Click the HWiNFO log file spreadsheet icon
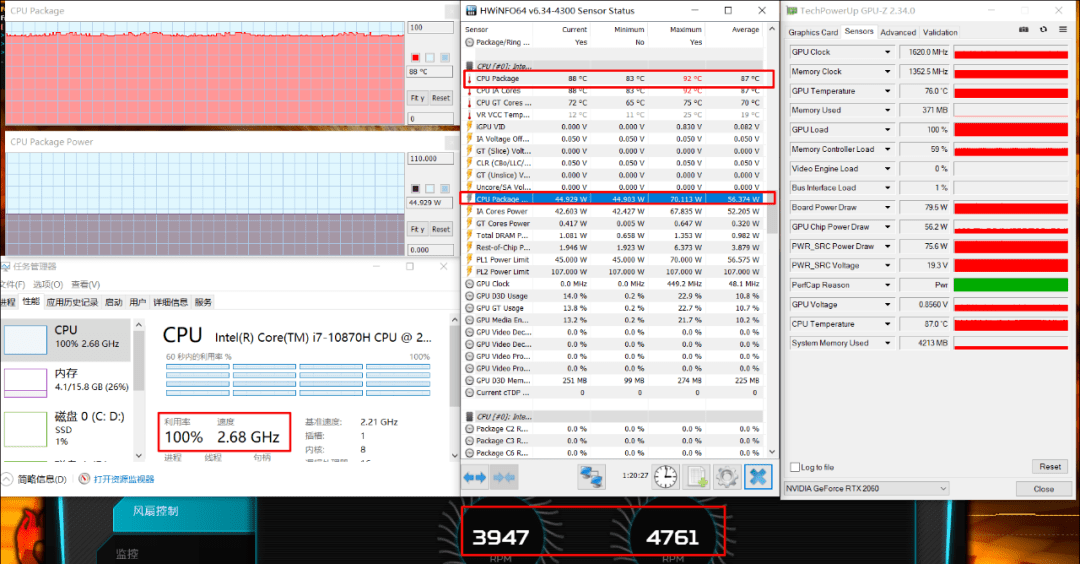 point(697,477)
